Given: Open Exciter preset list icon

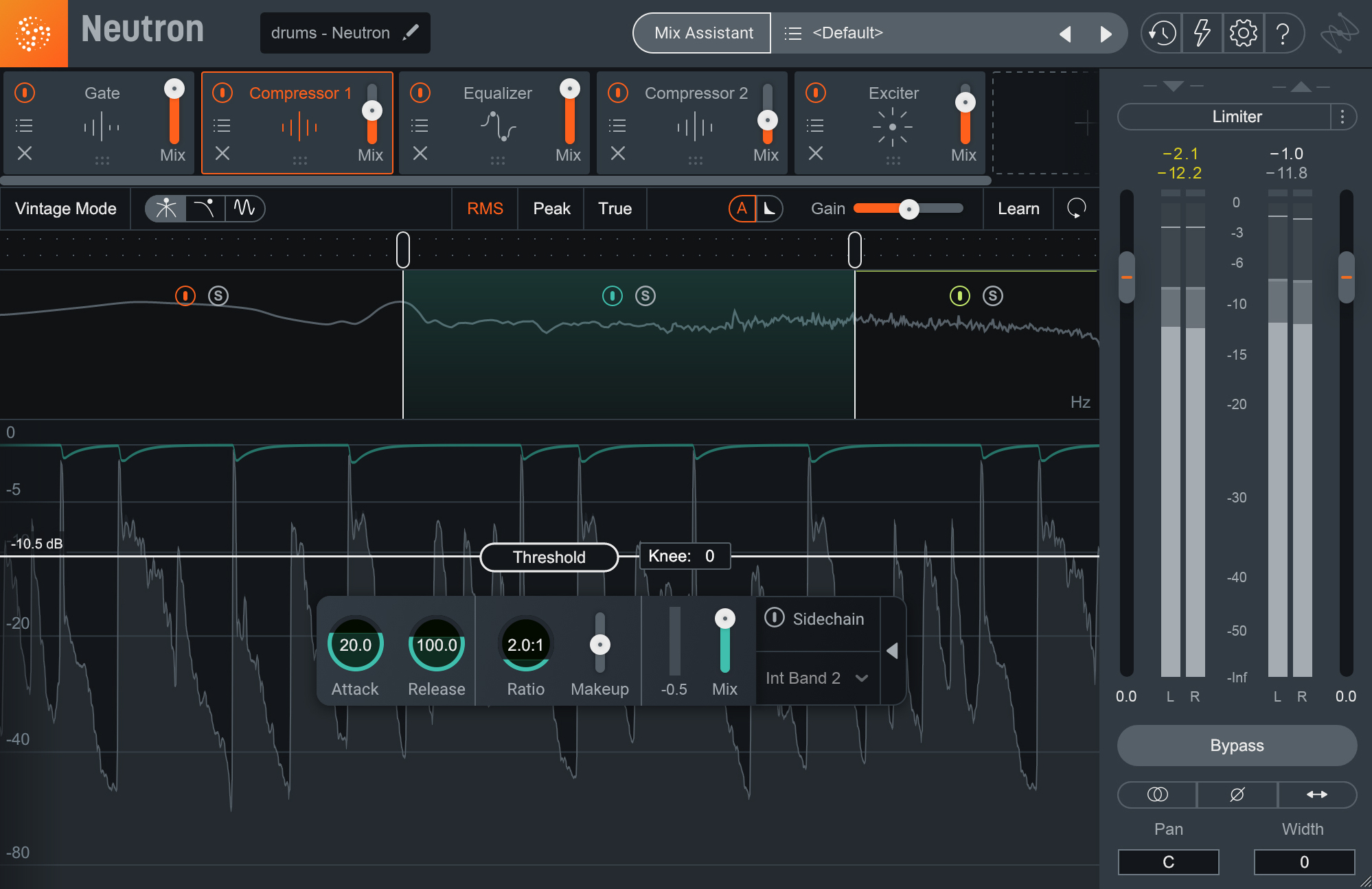Looking at the screenshot, I should pyautogui.click(x=815, y=126).
